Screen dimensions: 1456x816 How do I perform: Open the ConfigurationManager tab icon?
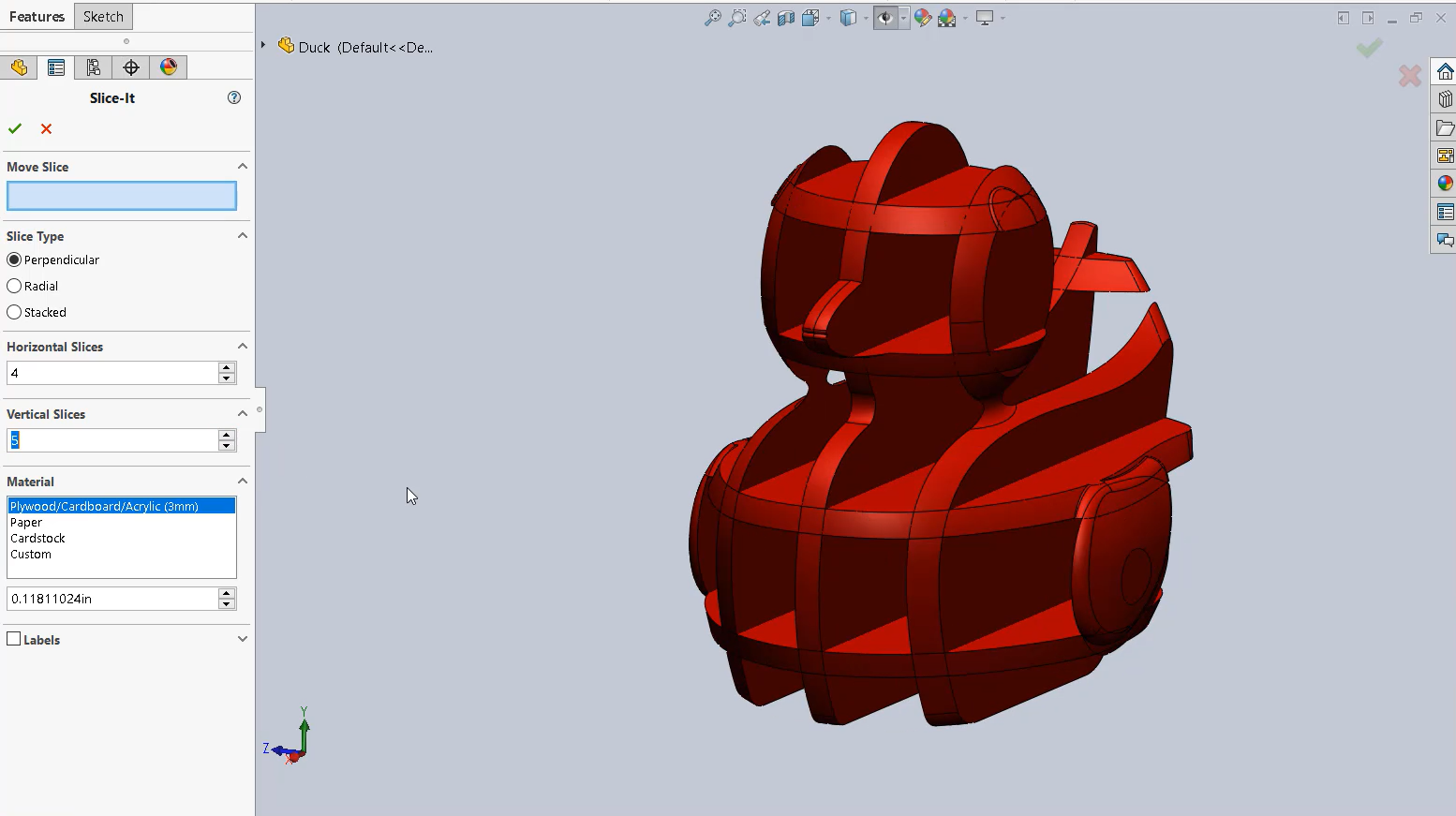(x=93, y=67)
